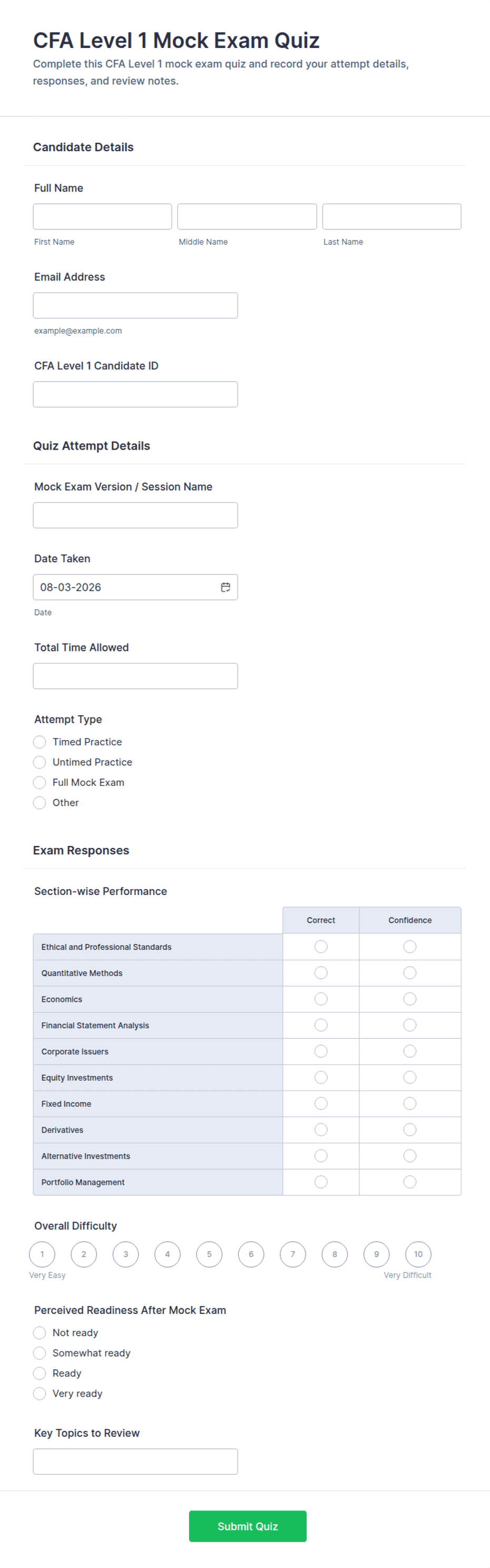The width and height of the screenshot is (490, 1568).
Task: Rate overall difficulty as 7
Action: click(x=293, y=1254)
